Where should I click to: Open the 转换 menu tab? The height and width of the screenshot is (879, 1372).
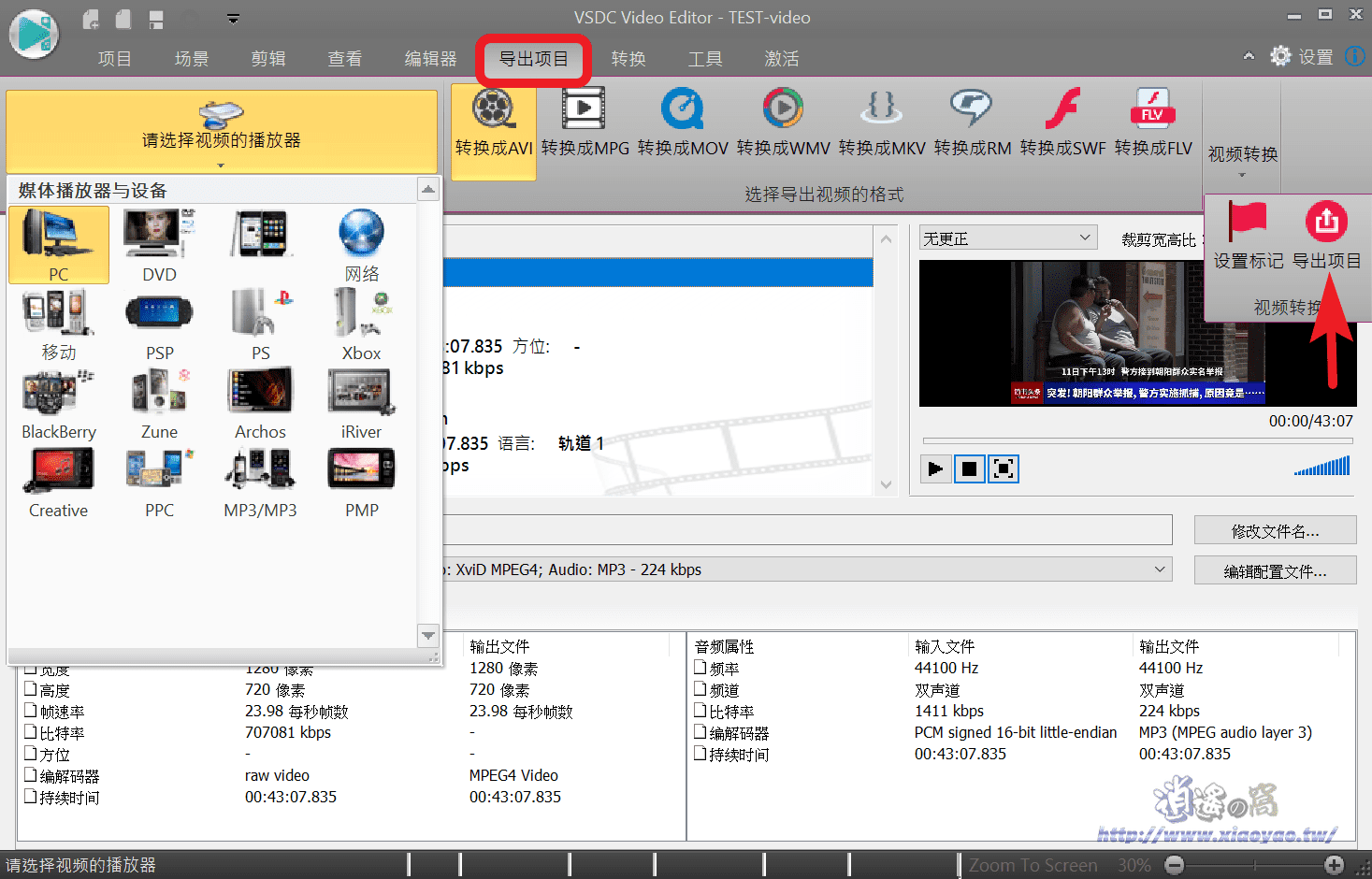628,58
